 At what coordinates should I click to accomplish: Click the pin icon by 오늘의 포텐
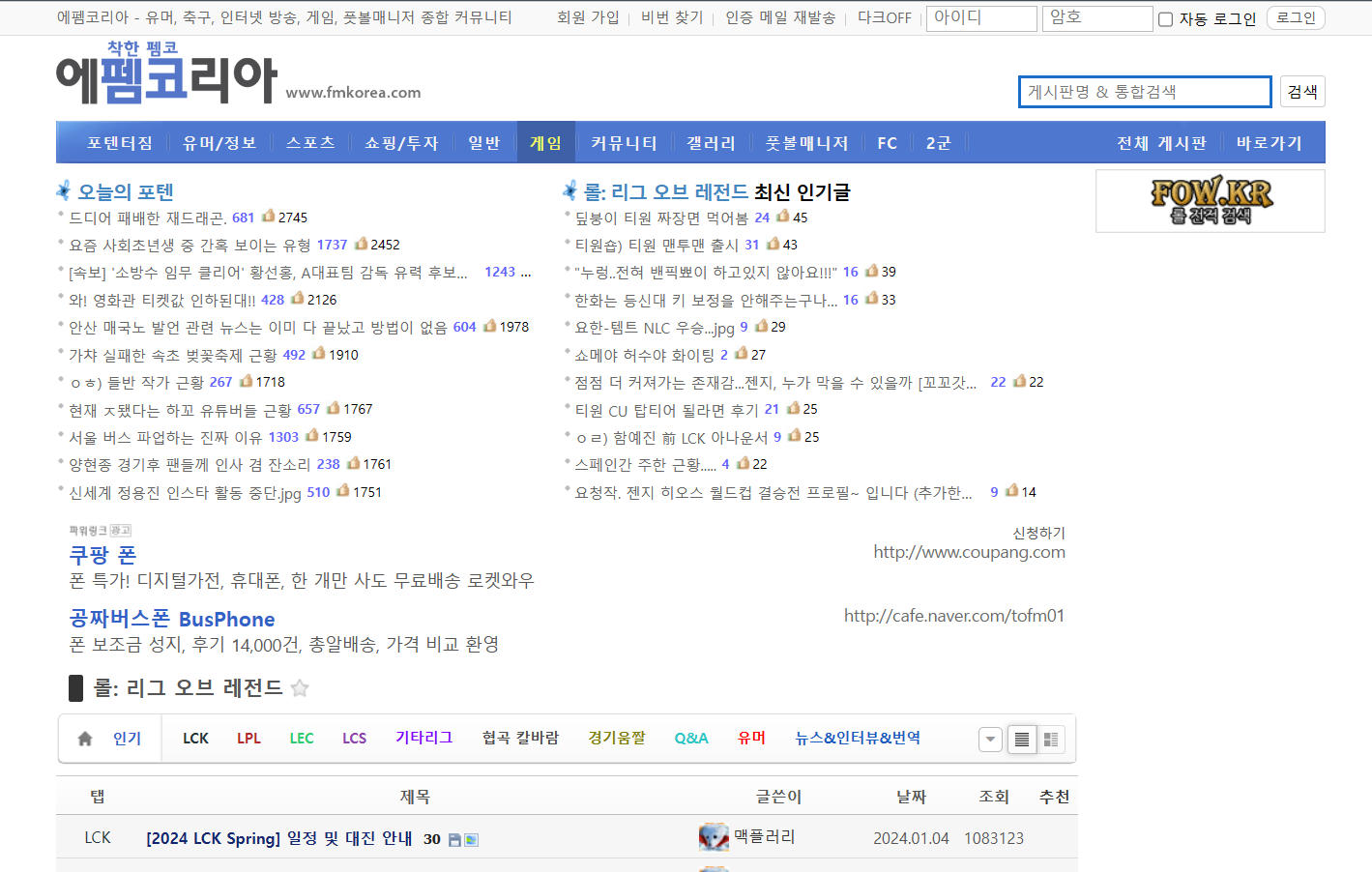tap(64, 190)
